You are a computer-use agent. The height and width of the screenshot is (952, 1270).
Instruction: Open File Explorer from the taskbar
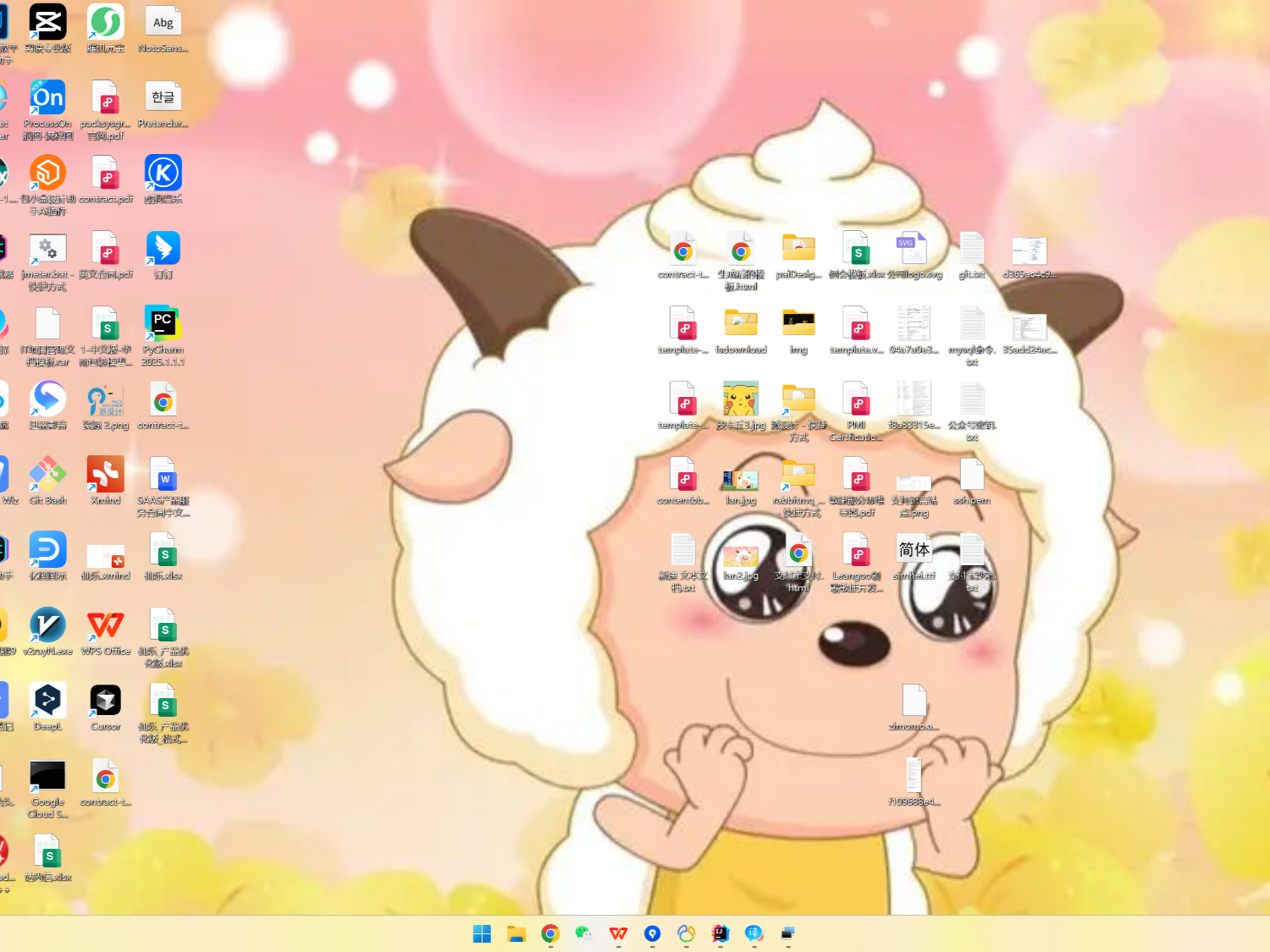516,933
